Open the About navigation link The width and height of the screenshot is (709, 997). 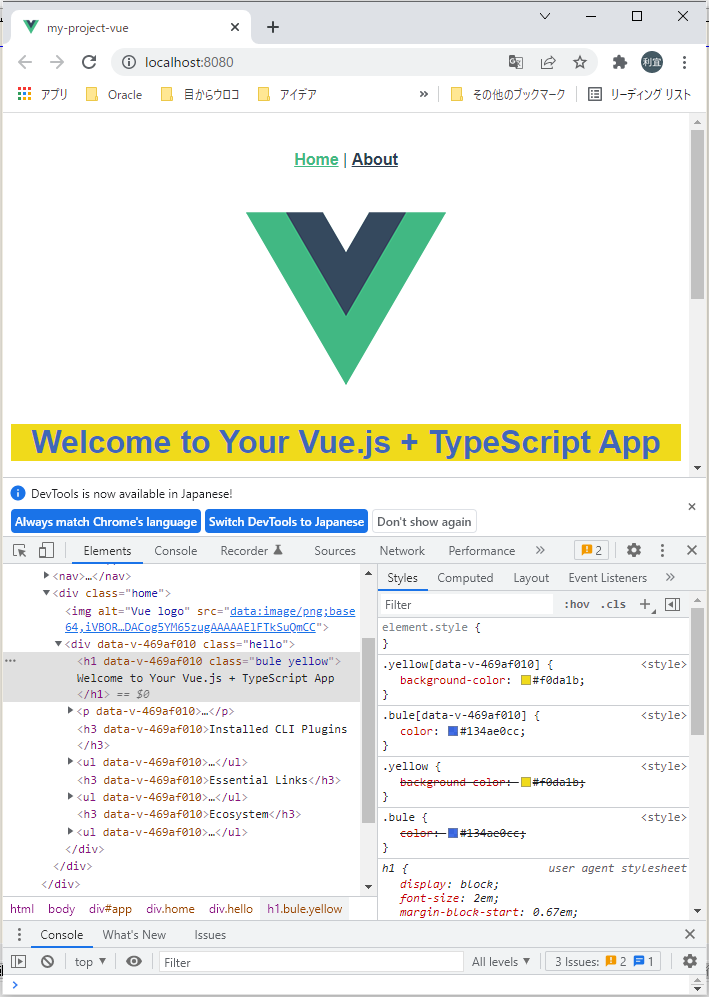(375, 159)
